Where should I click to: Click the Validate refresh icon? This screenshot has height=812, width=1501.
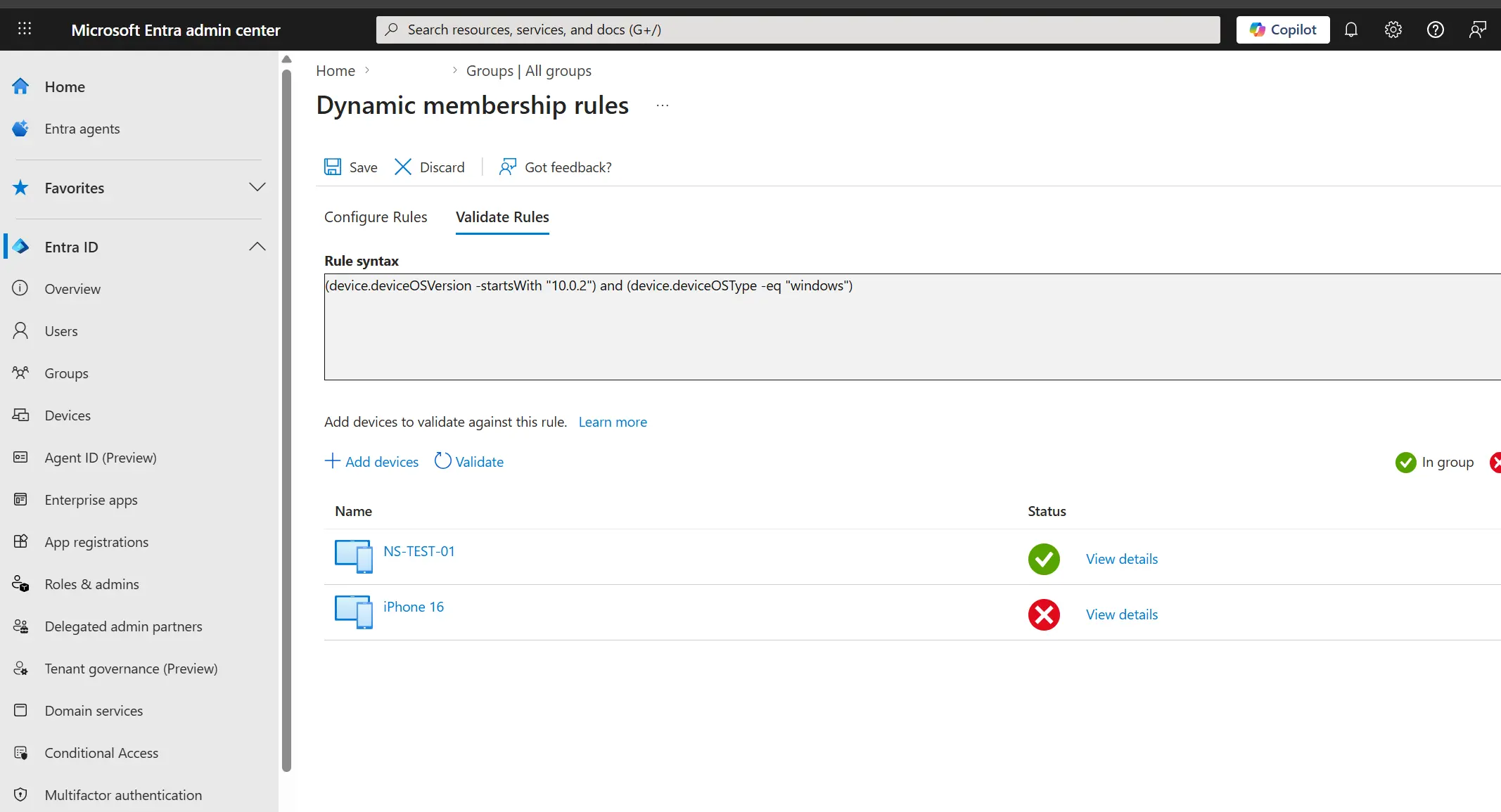click(x=442, y=461)
